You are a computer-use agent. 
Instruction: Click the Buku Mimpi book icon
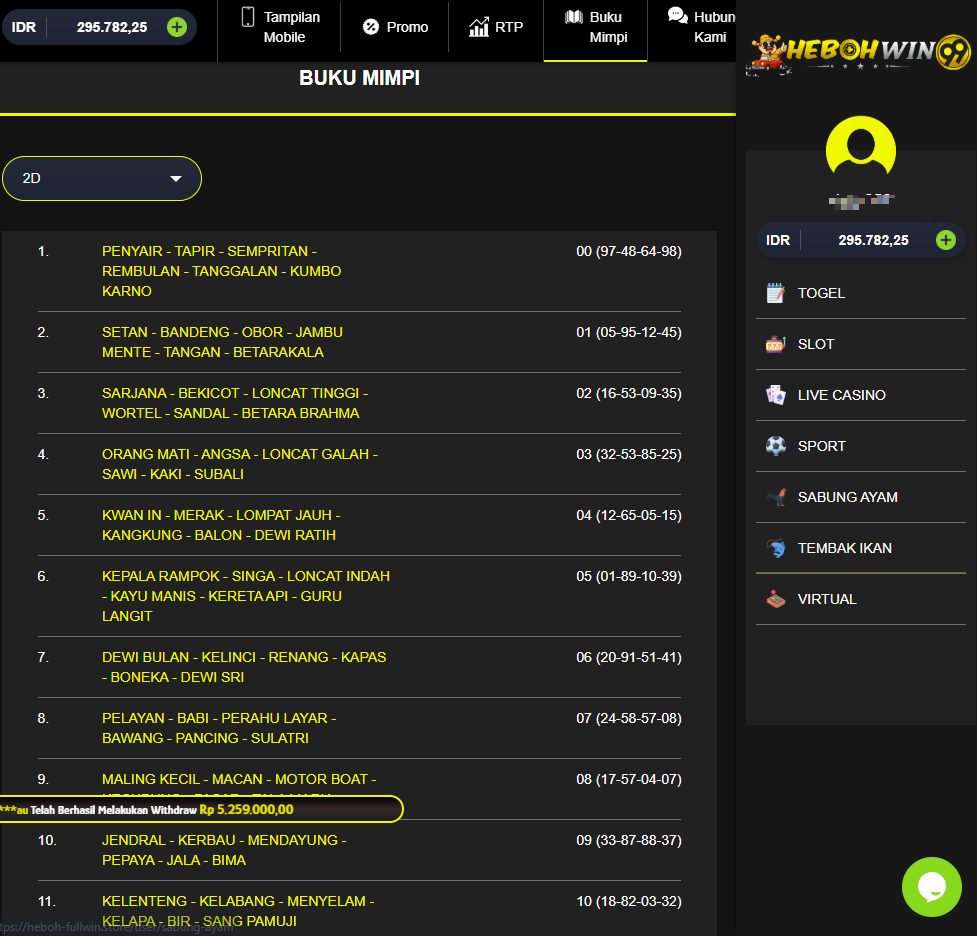click(x=573, y=17)
